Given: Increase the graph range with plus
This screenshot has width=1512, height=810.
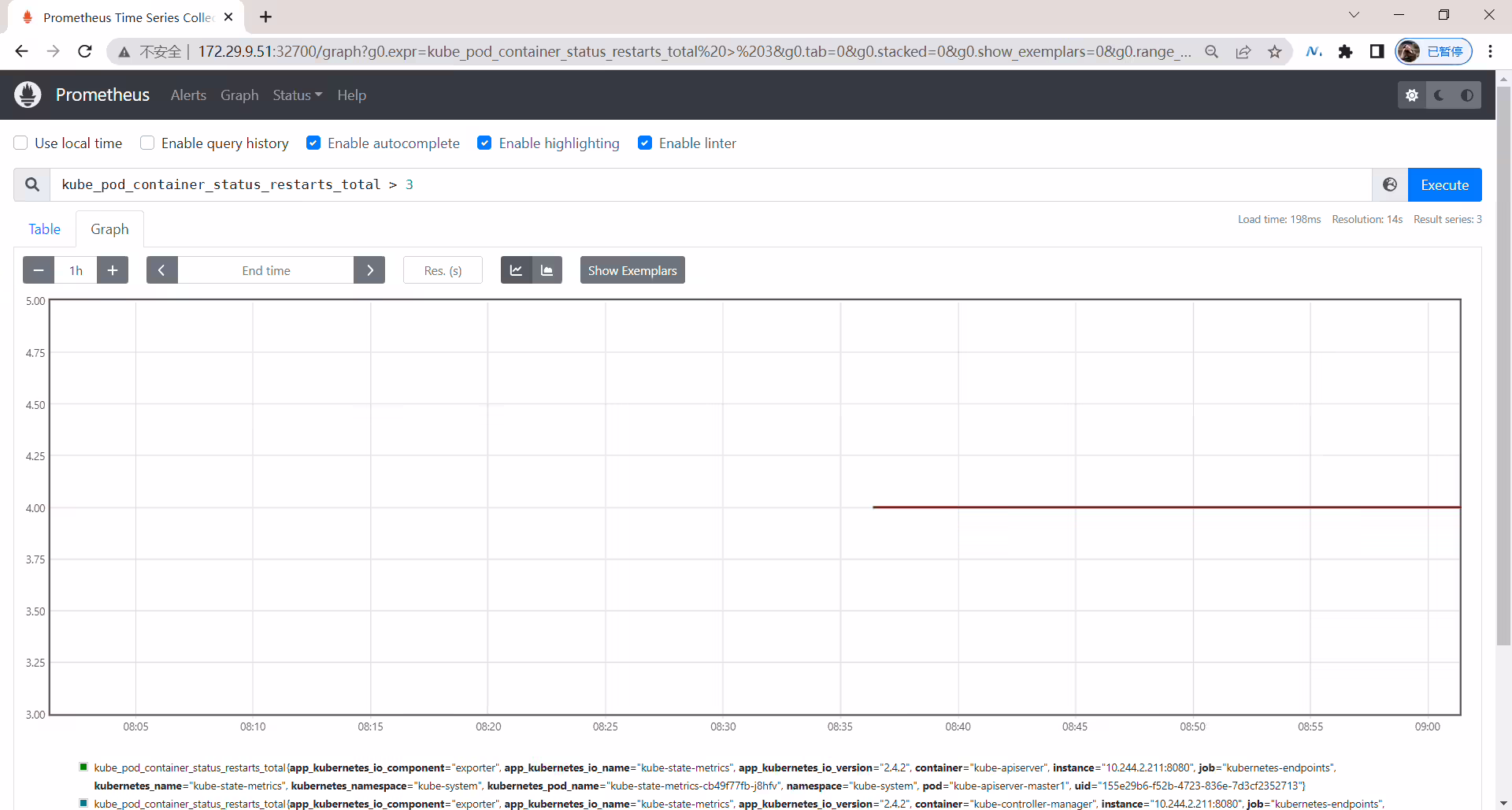Looking at the screenshot, I should coord(113,270).
